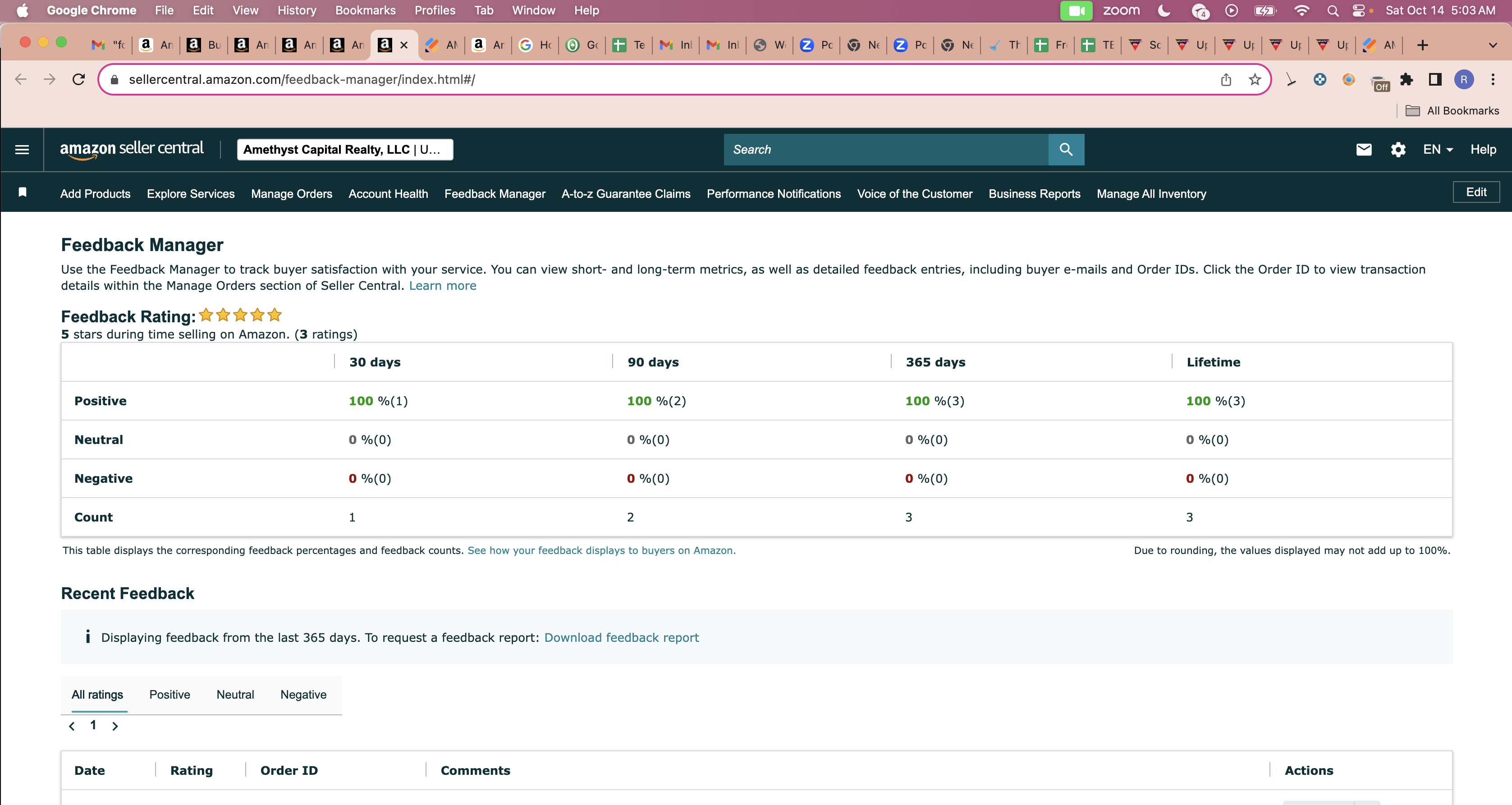Click the site lock icon
The width and height of the screenshot is (1512, 805).
point(115,79)
